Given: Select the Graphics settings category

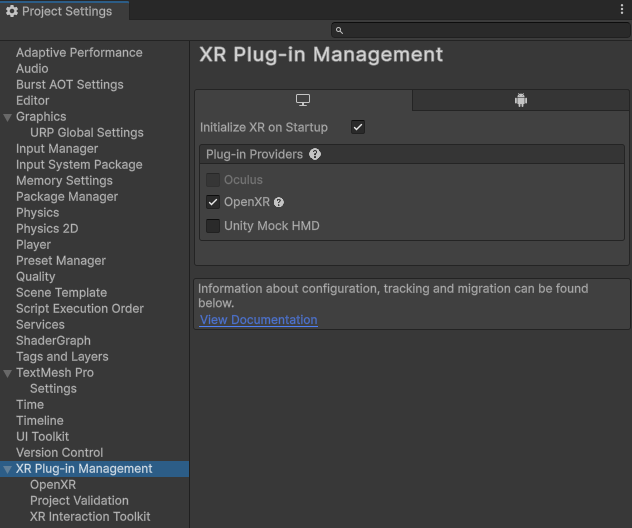Looking at the screenshot, I should point(41,116).
